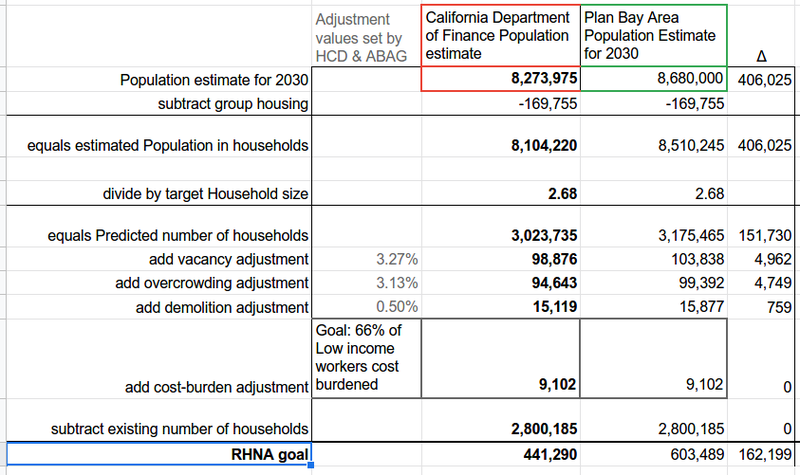The width and height of the screenshot is (800, 475).
Task: Click the delta symbol column header
Action: [x=763, y=55]
